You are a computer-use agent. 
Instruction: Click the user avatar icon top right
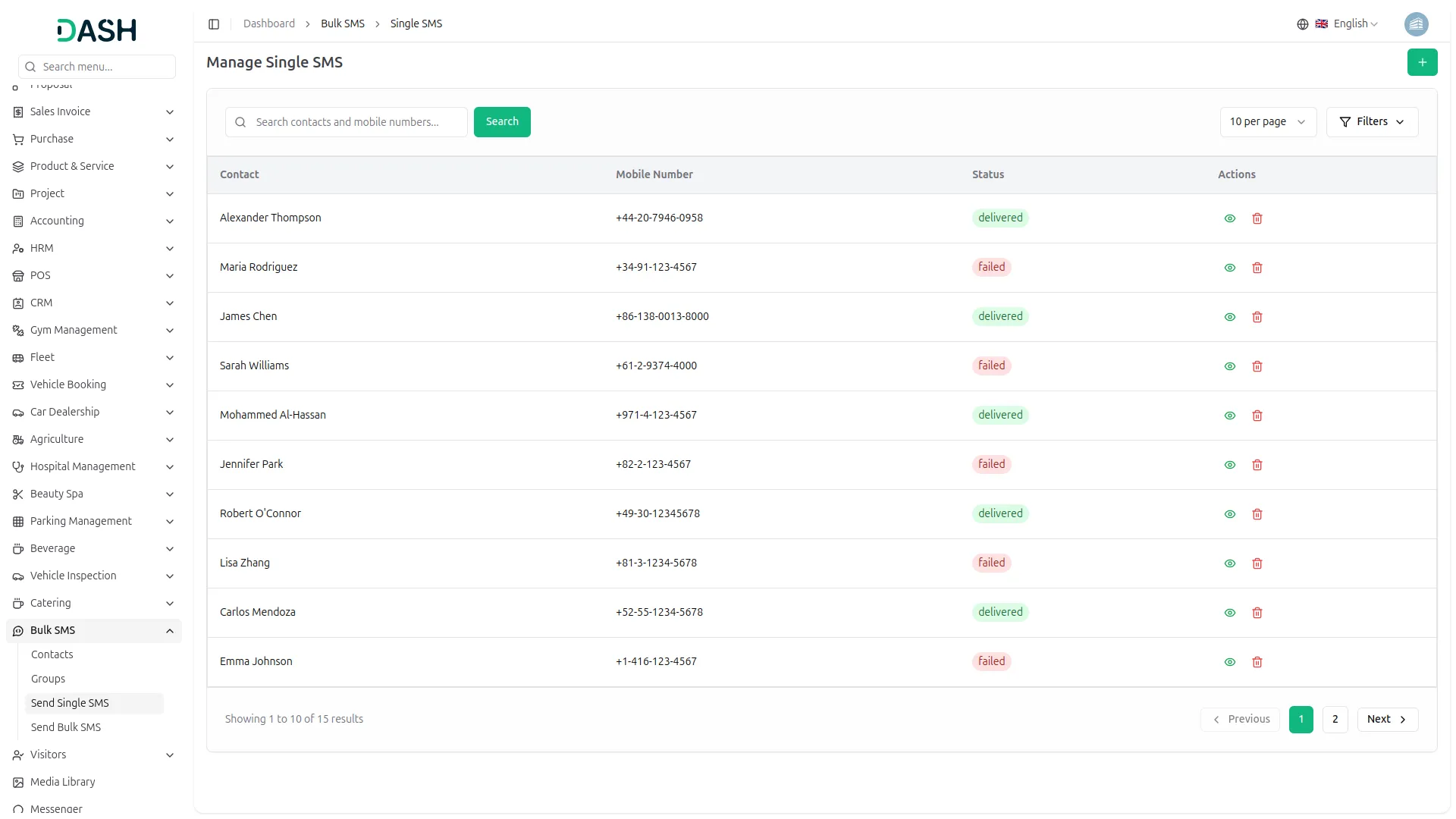click(1417, 24)
